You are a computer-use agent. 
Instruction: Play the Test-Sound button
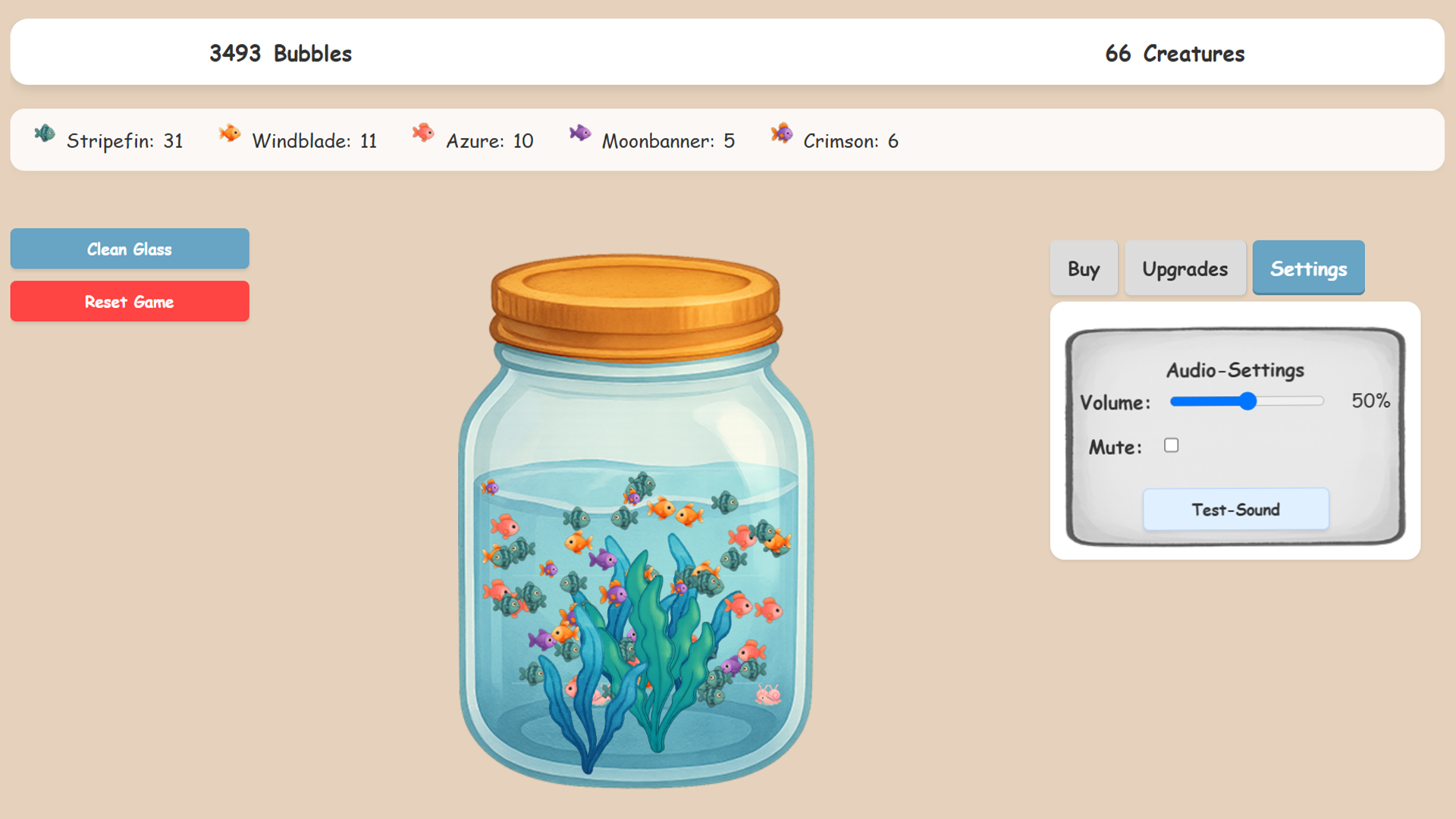click(1235, 510)
